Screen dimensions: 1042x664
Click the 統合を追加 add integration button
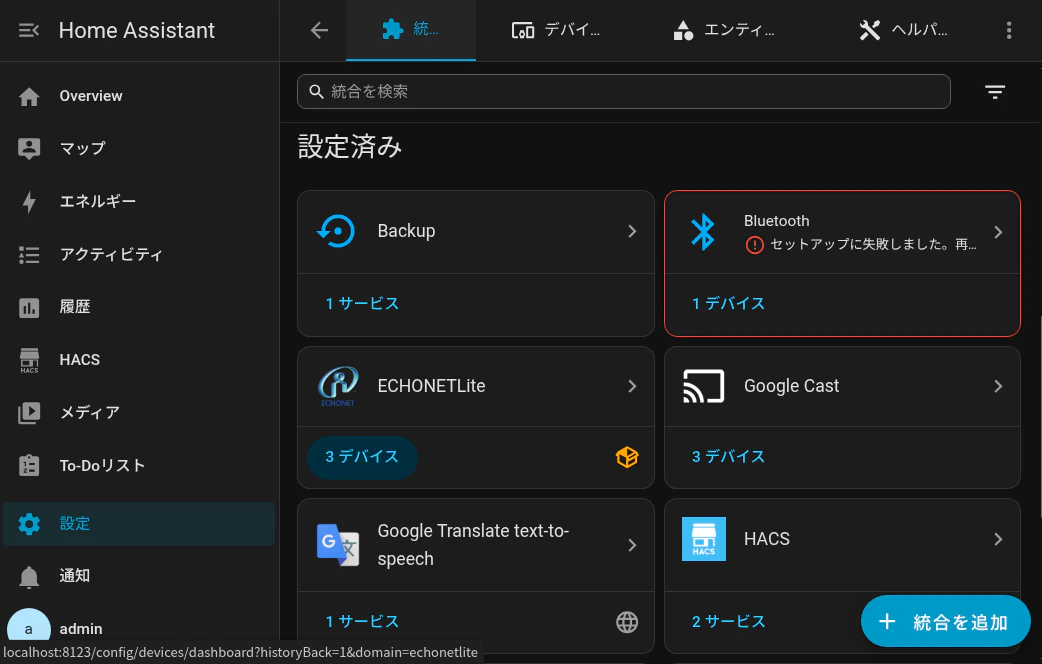pos(946,621)
